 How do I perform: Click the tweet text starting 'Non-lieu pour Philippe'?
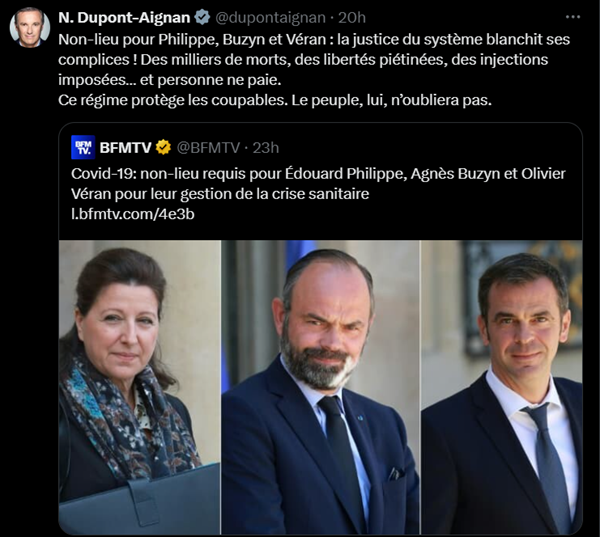[314, 60]
